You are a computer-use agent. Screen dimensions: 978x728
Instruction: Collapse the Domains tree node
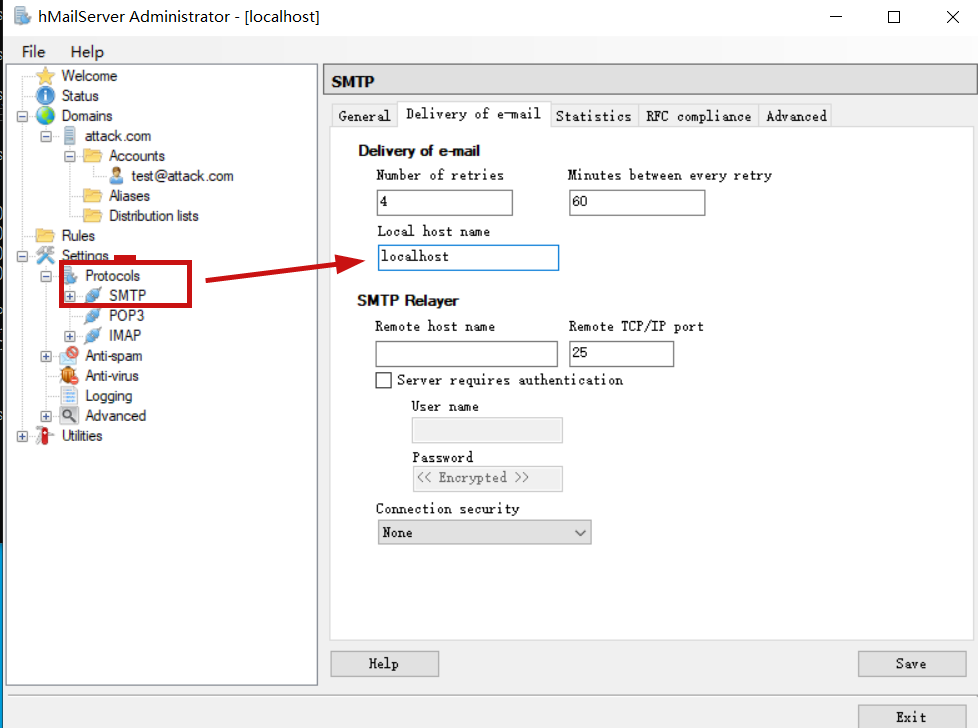pyautogui.click(x=22, y=116)
